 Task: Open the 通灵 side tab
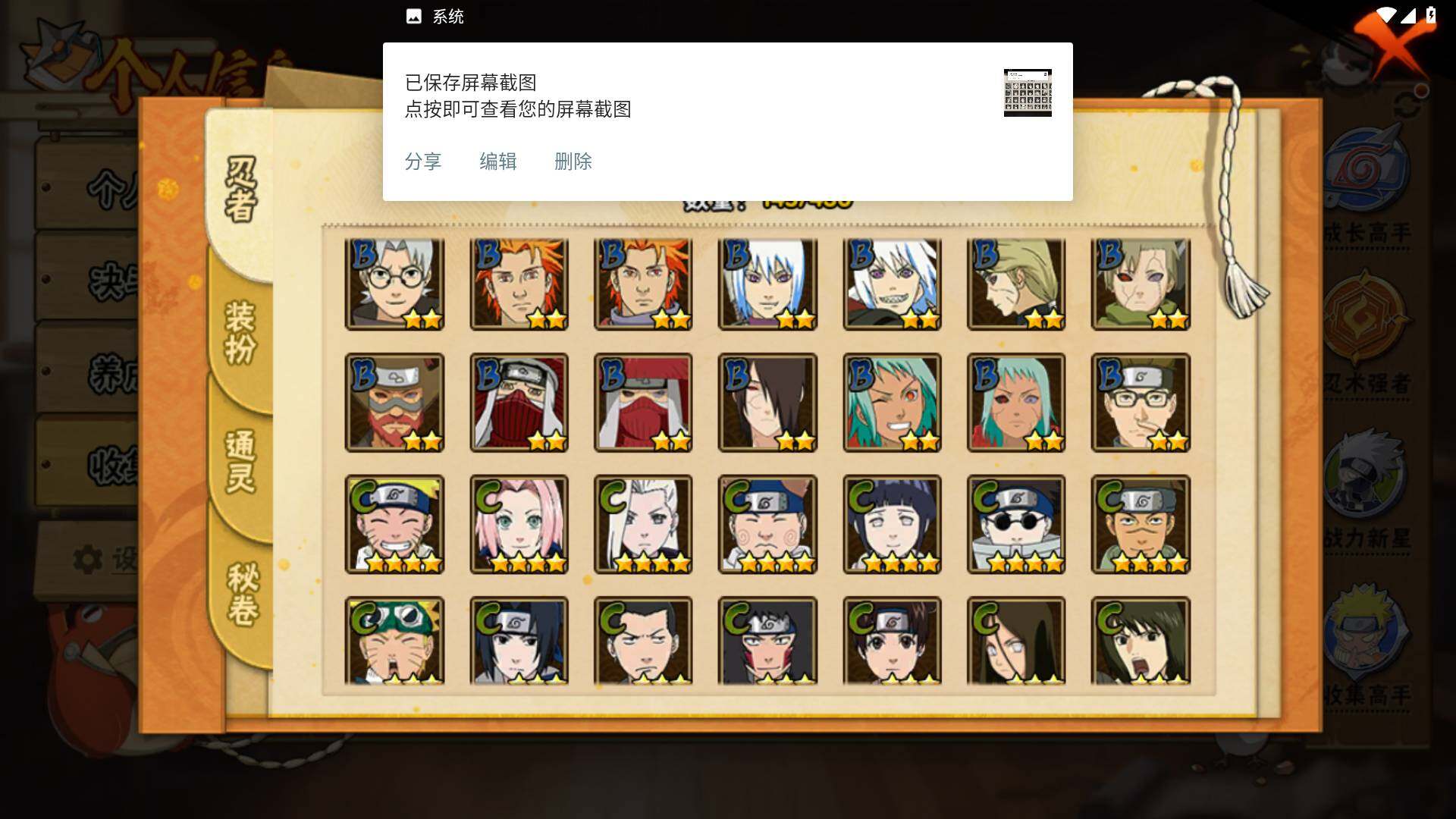tap(240, 461)
